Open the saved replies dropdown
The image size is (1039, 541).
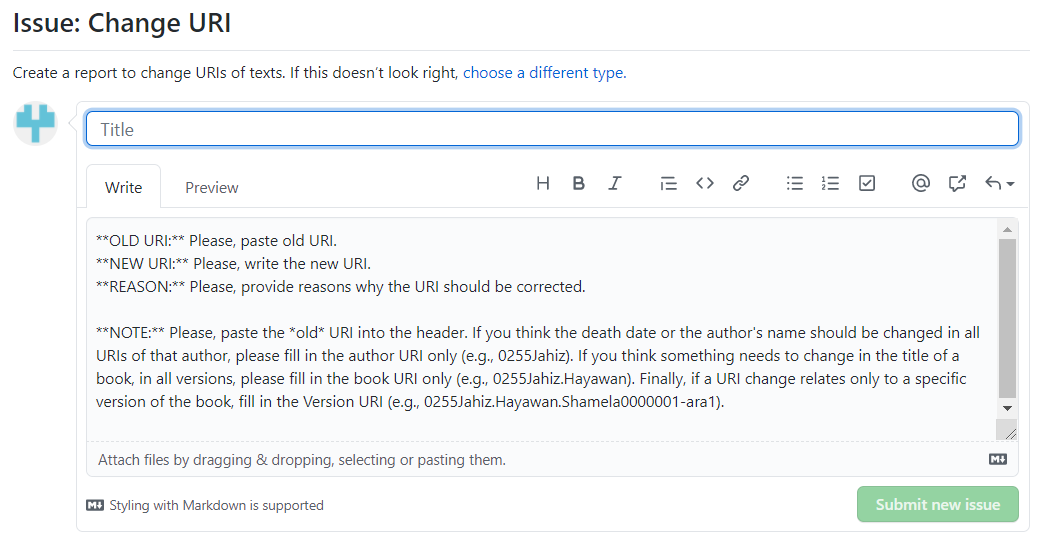(999, 183)
